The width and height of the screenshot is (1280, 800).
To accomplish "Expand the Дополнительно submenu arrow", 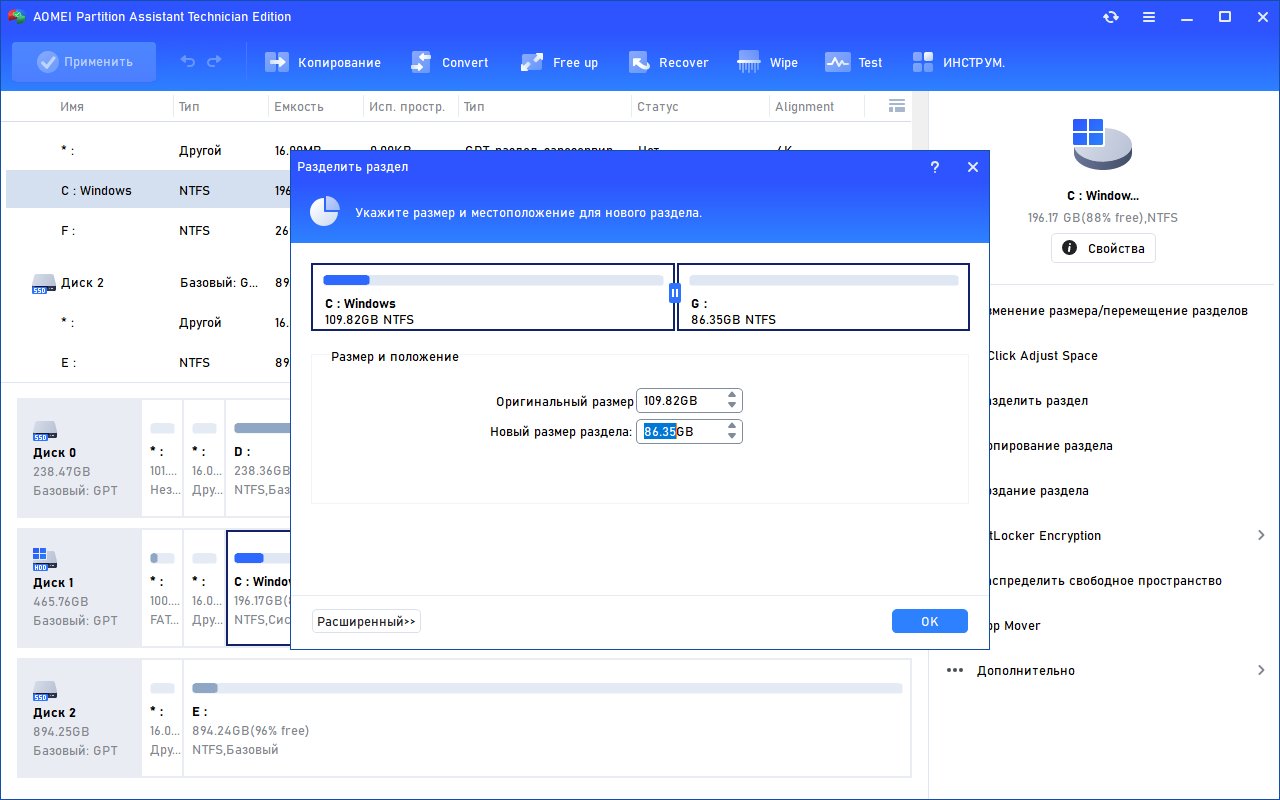I will (x=1261, y=671).
